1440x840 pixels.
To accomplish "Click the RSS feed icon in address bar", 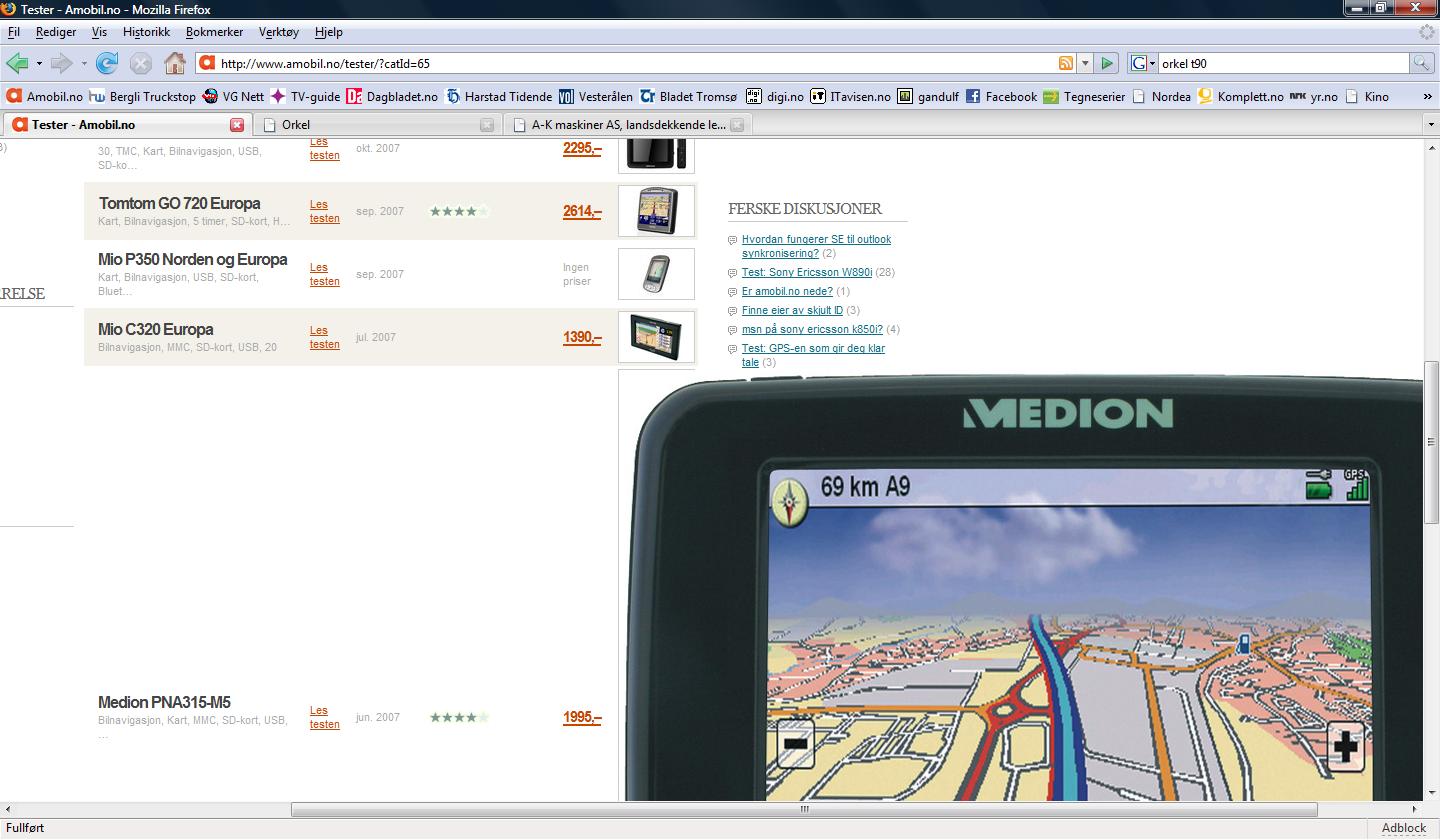I will [1066, 63].
